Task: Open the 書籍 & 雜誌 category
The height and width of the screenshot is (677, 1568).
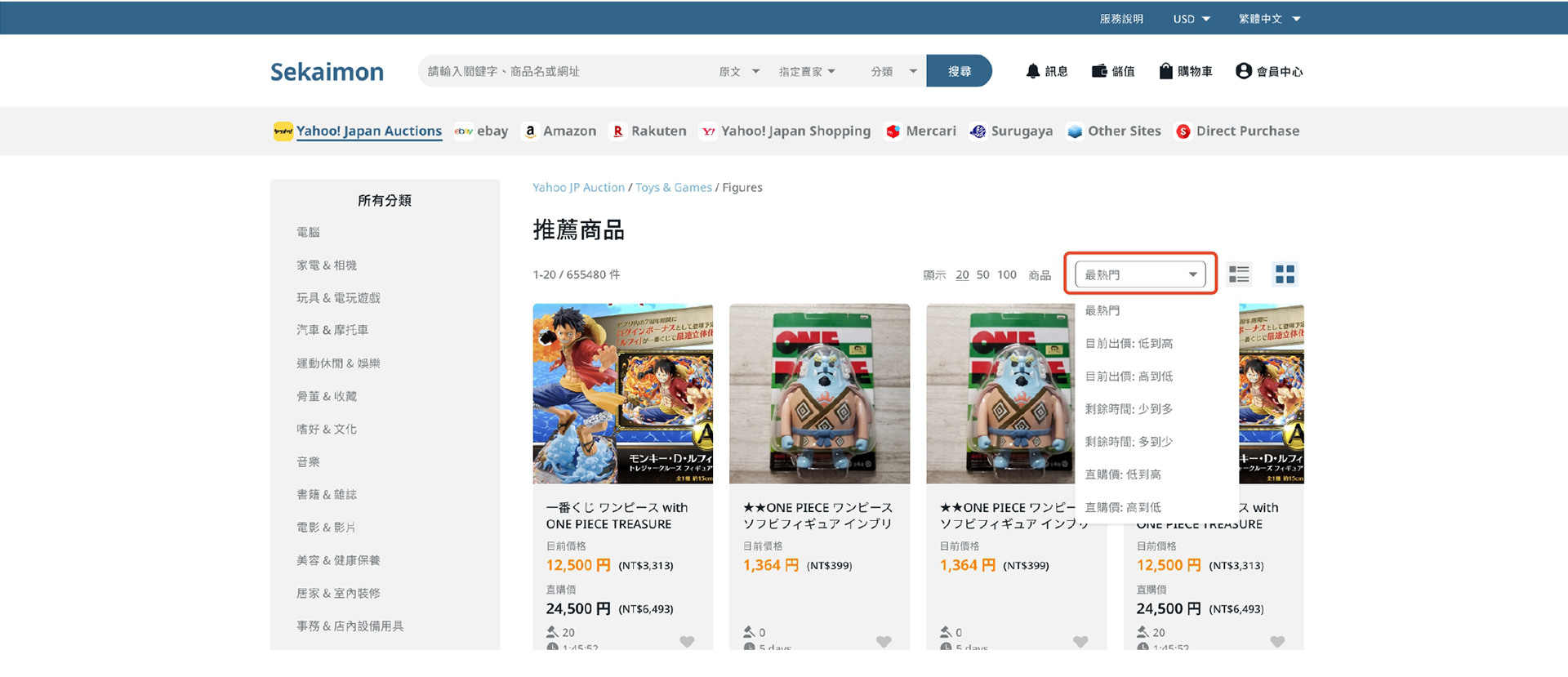Action: click(x=327, y=495)
